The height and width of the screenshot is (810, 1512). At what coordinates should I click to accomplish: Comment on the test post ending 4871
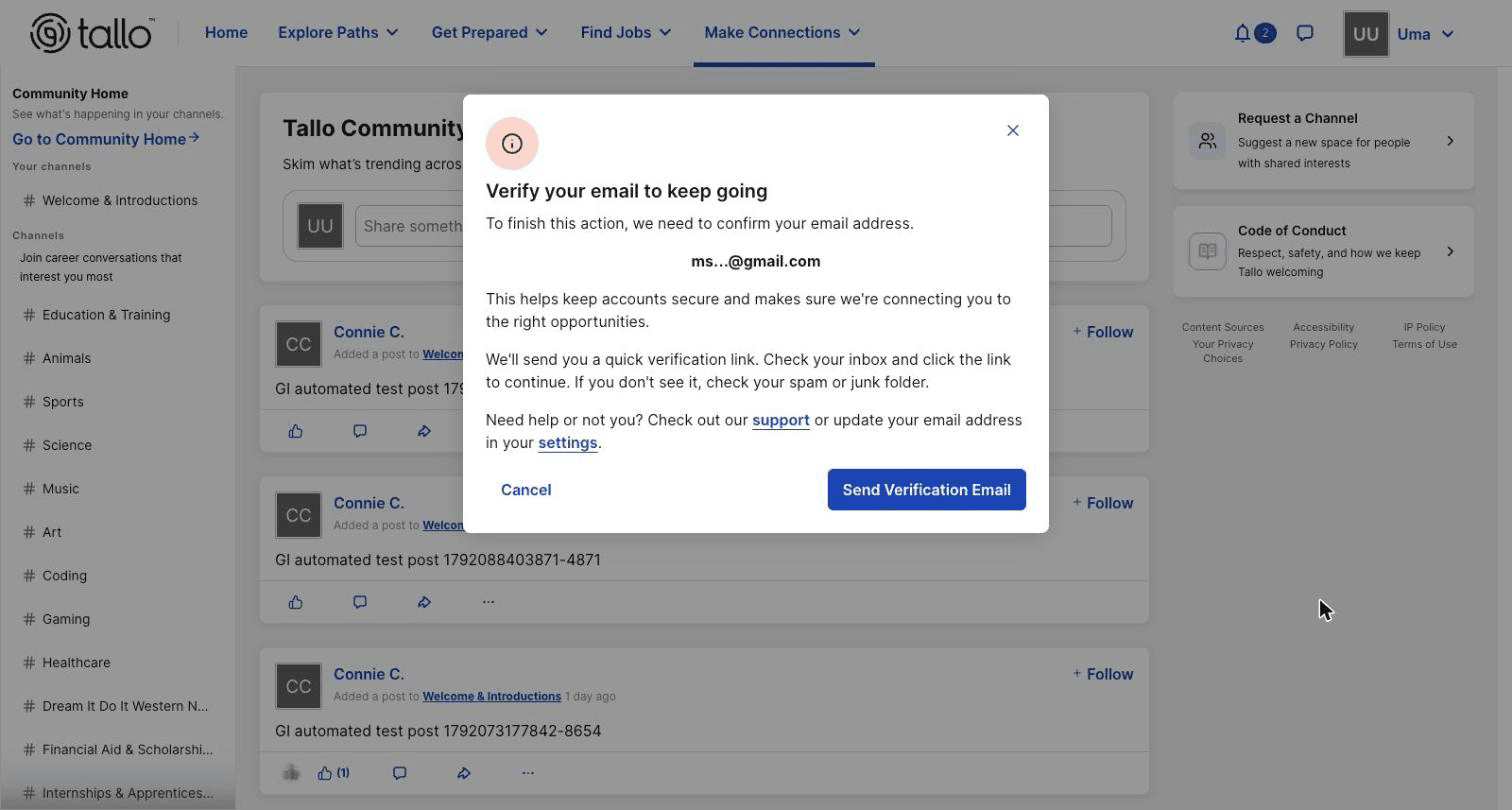coord(360,602)
